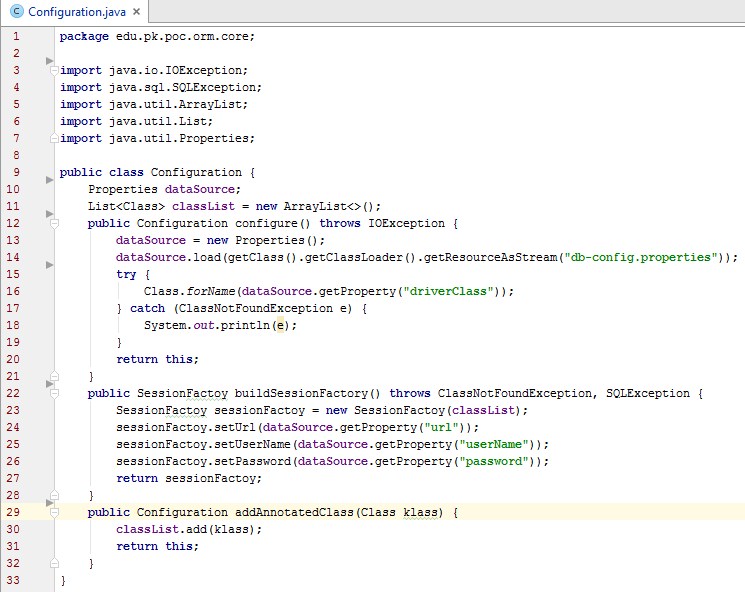The width and height of the screenshot is (745, 592).
Task: Click ClassNotFoundException in the catch clause
Action: tap(256, 308)
